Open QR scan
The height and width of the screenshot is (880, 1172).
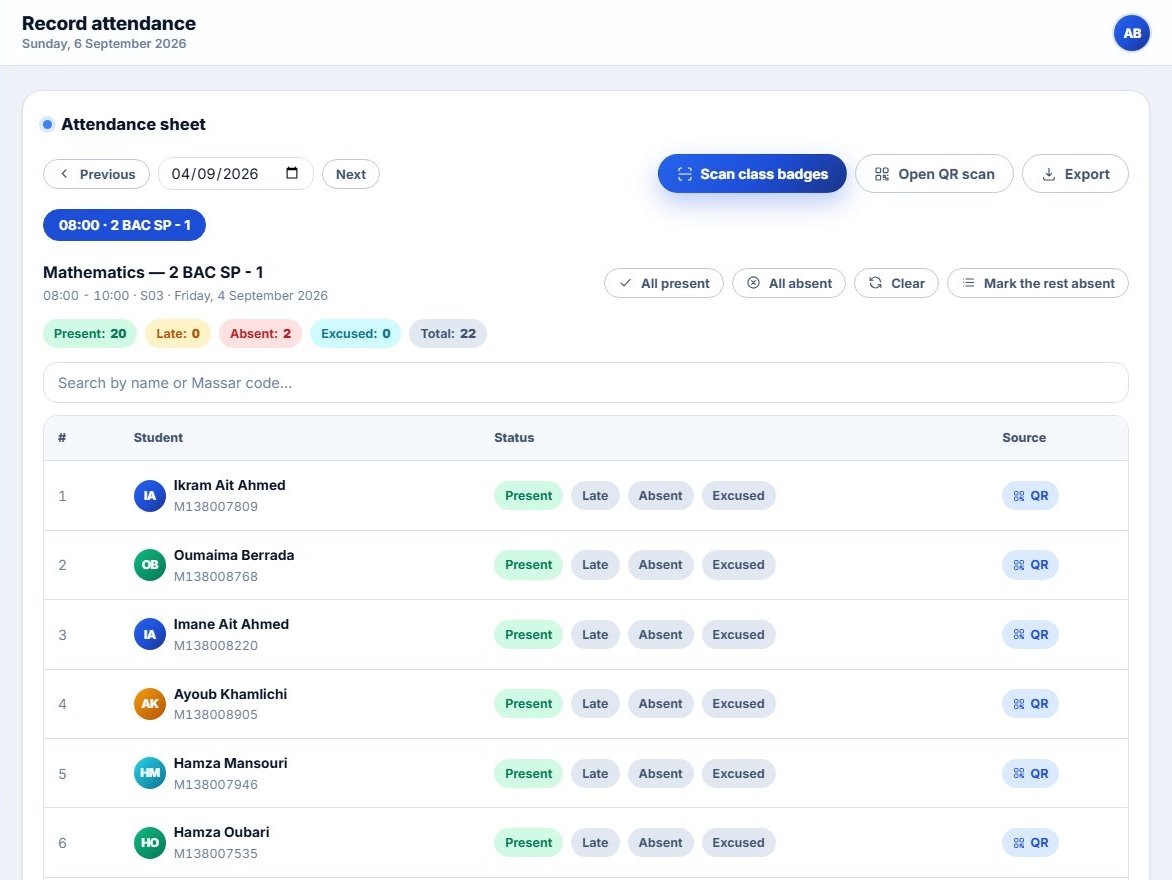click(x=934, y=173)
